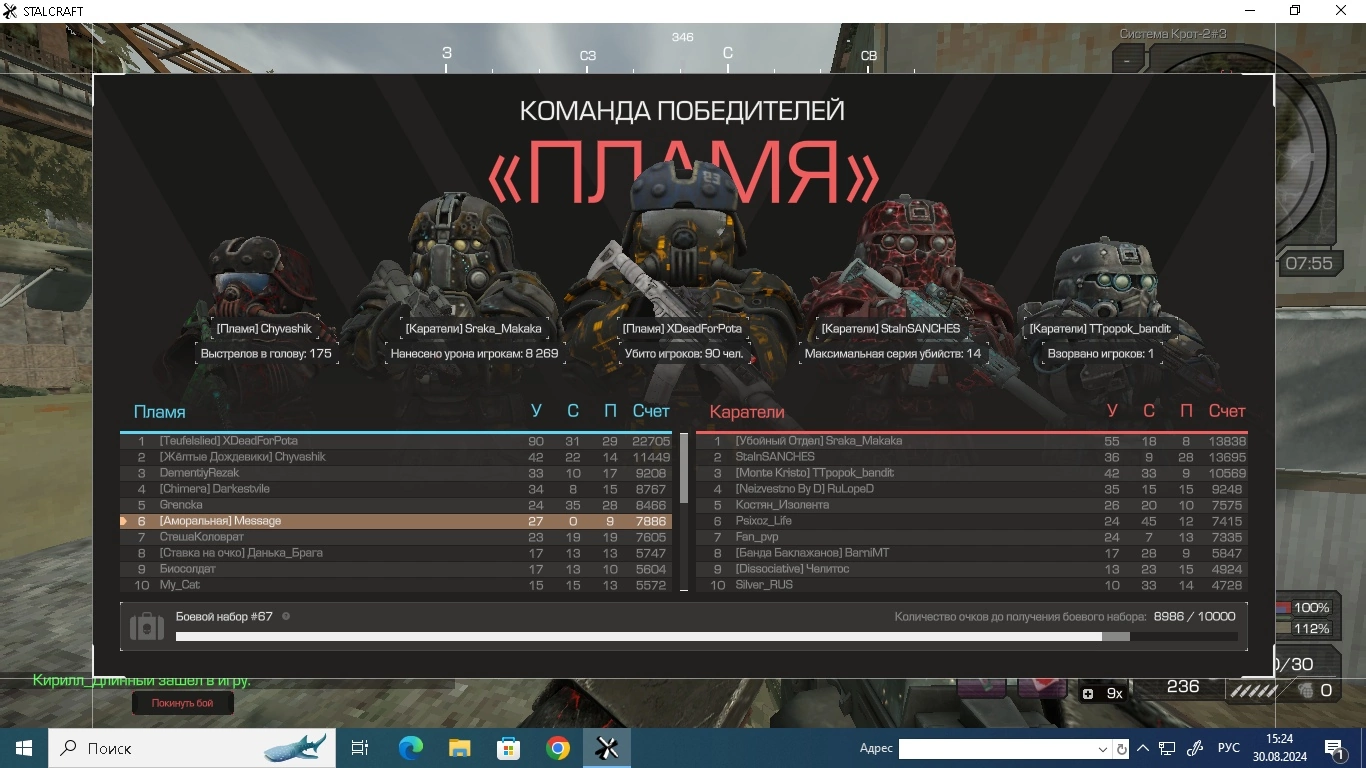Open Task View on the taskbar

pos(360,748)
